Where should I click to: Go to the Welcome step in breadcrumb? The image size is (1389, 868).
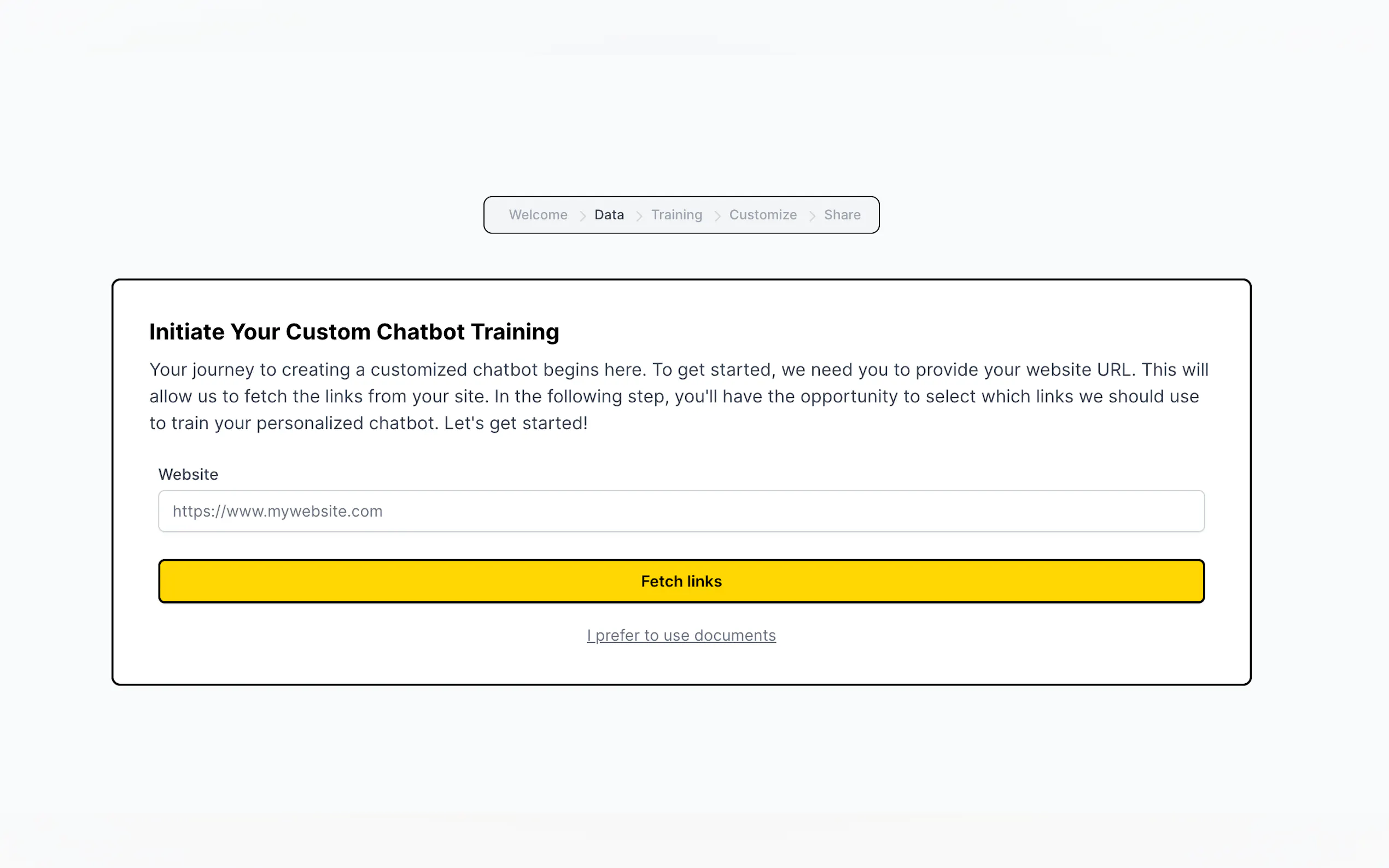(538, 215)
